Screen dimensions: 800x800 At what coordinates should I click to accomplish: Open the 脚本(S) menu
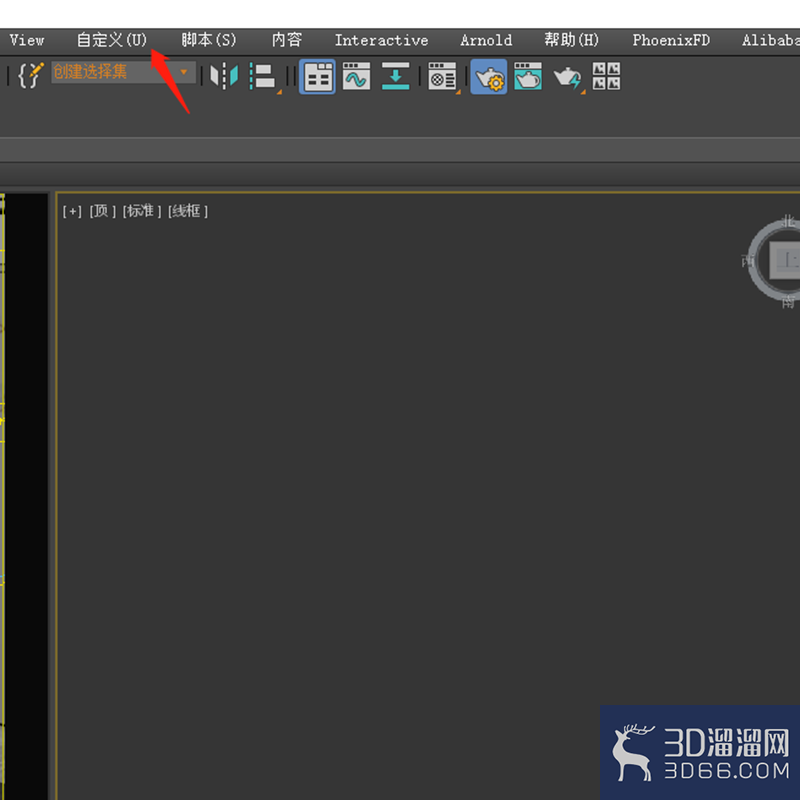click(209, 40)
